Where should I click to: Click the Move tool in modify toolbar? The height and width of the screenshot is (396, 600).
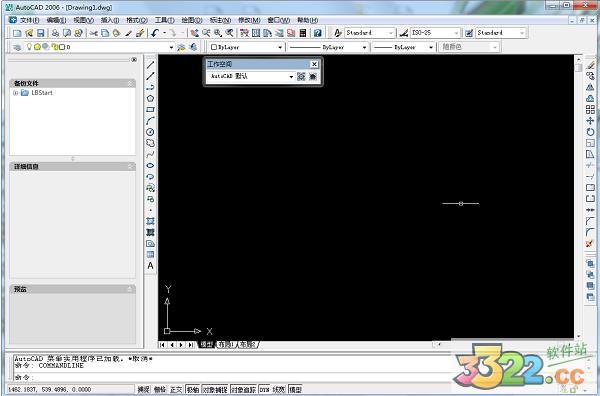coord(590,121)
